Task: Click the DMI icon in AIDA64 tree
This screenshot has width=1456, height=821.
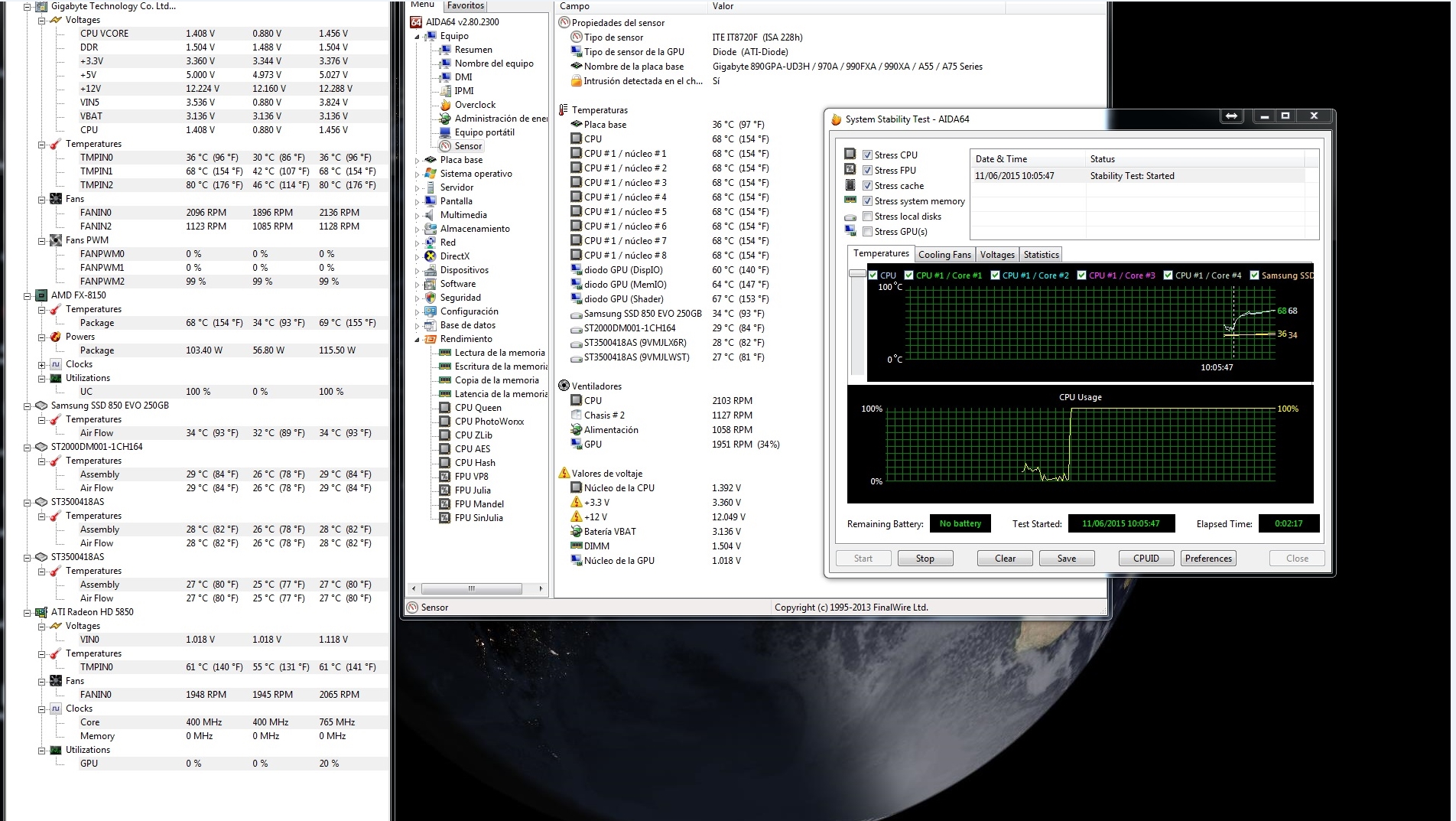Action: (445, 77)
